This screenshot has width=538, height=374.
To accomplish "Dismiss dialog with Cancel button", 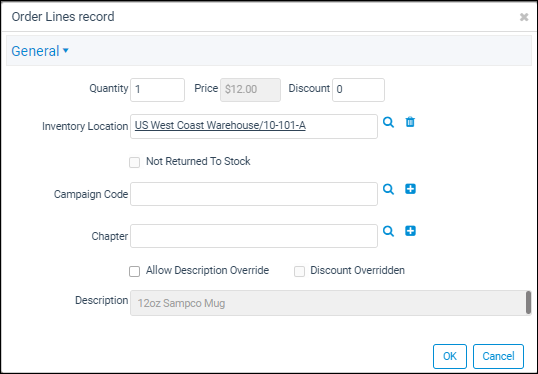I will (x=498, y=356).
